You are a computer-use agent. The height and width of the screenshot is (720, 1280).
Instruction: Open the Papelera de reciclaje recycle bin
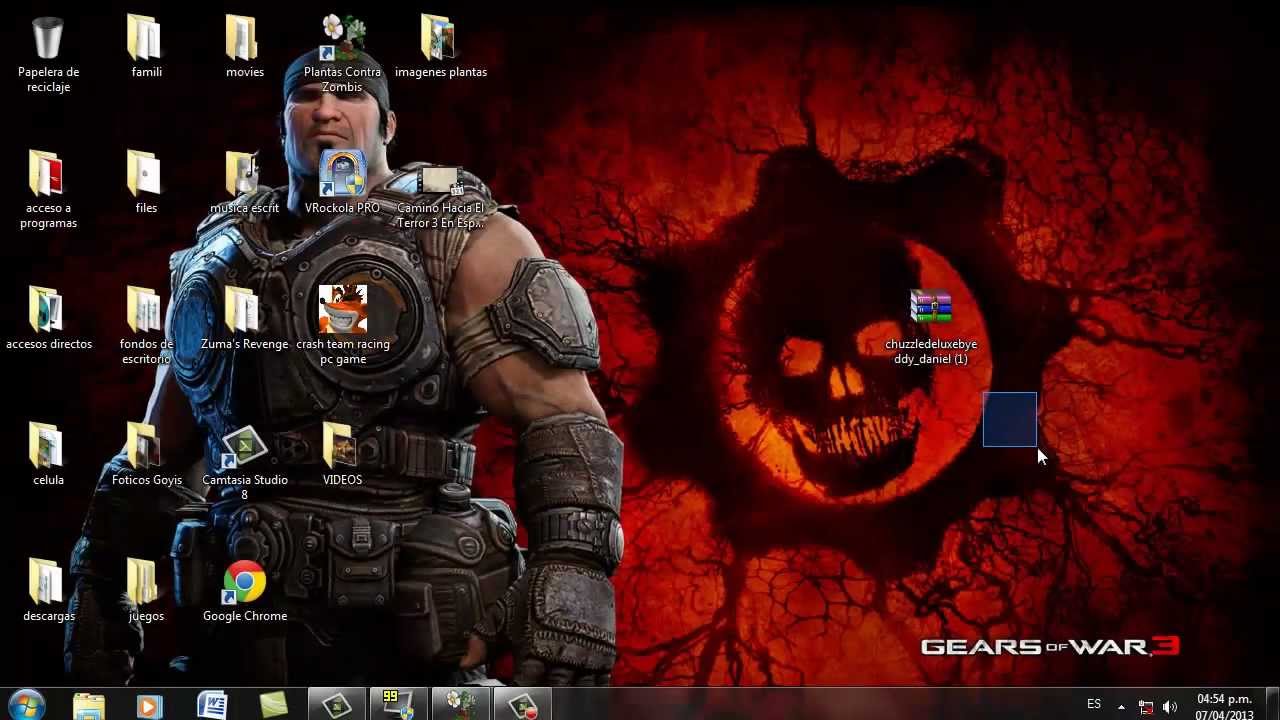click(48, 55)
